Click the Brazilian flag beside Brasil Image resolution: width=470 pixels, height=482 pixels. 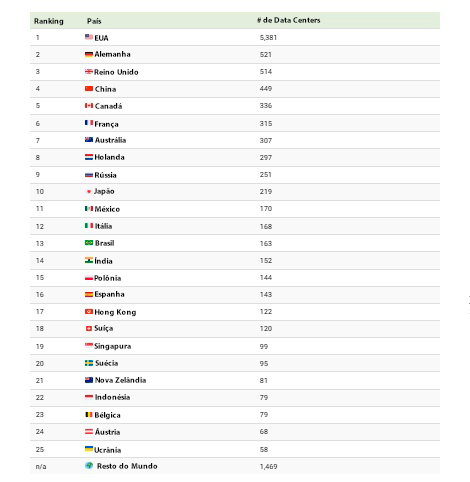click(89, 243)
